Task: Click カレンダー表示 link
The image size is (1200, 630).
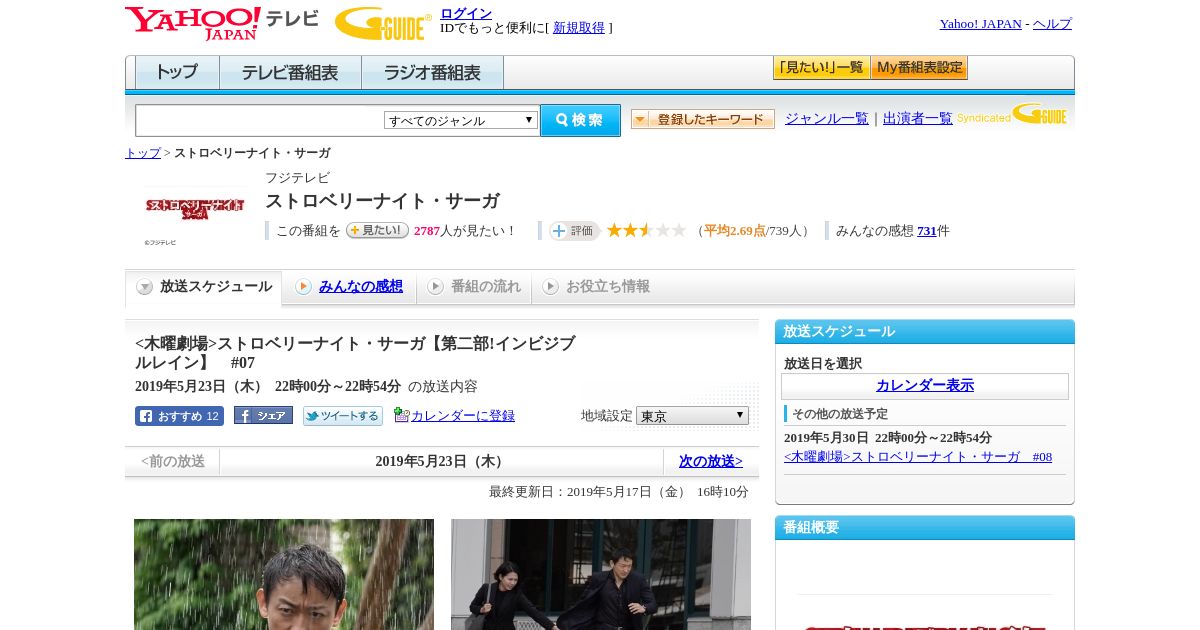Action: (x=925, y=386)
